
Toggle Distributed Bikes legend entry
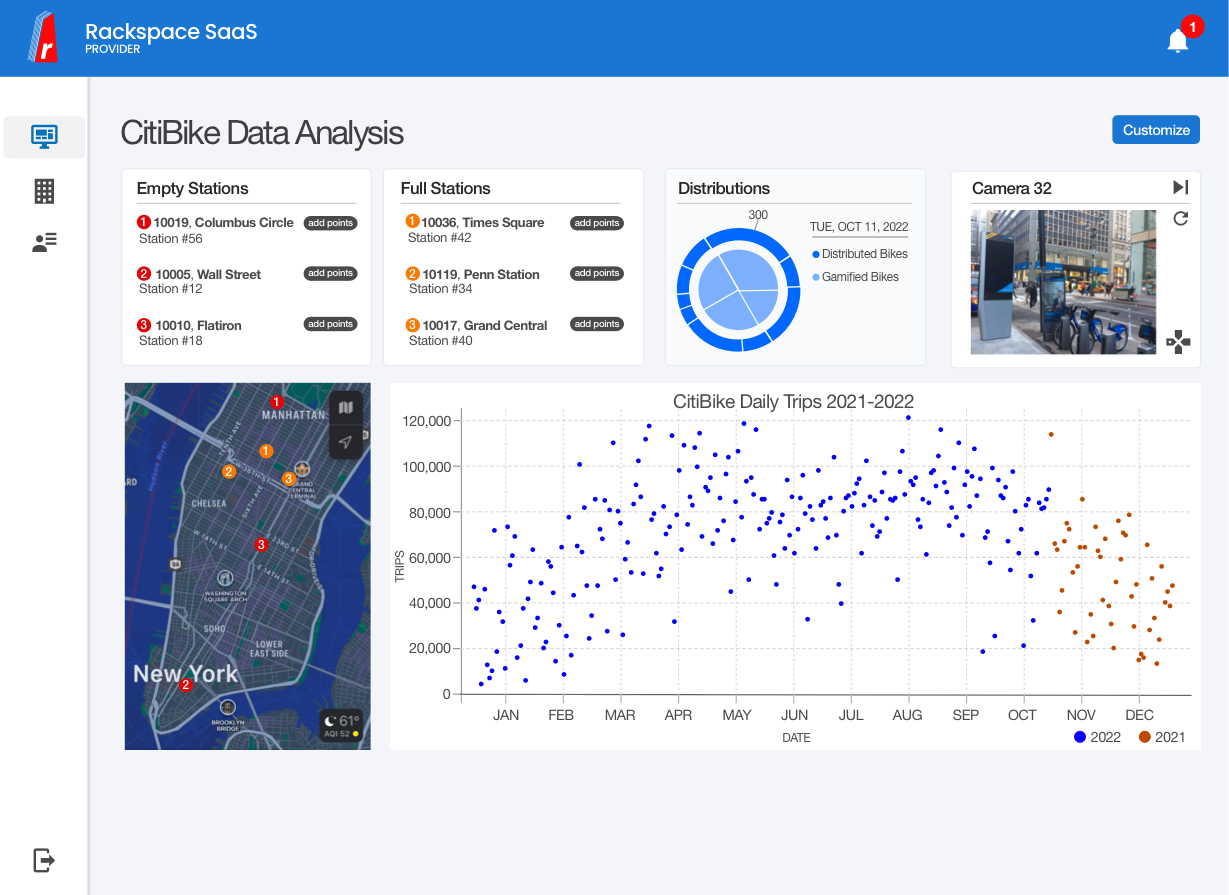[859, 254]
